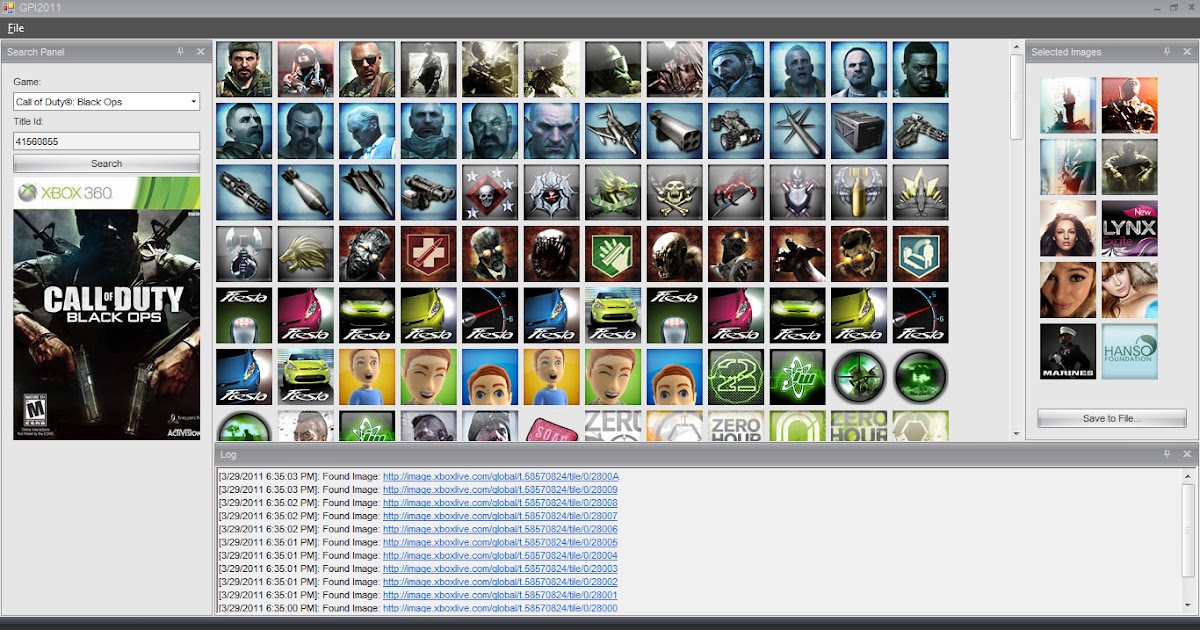Viewport: 1200px width, 630px height.
Task: Click the Log panel vertical scrollbar
Action: [1187, 541]
